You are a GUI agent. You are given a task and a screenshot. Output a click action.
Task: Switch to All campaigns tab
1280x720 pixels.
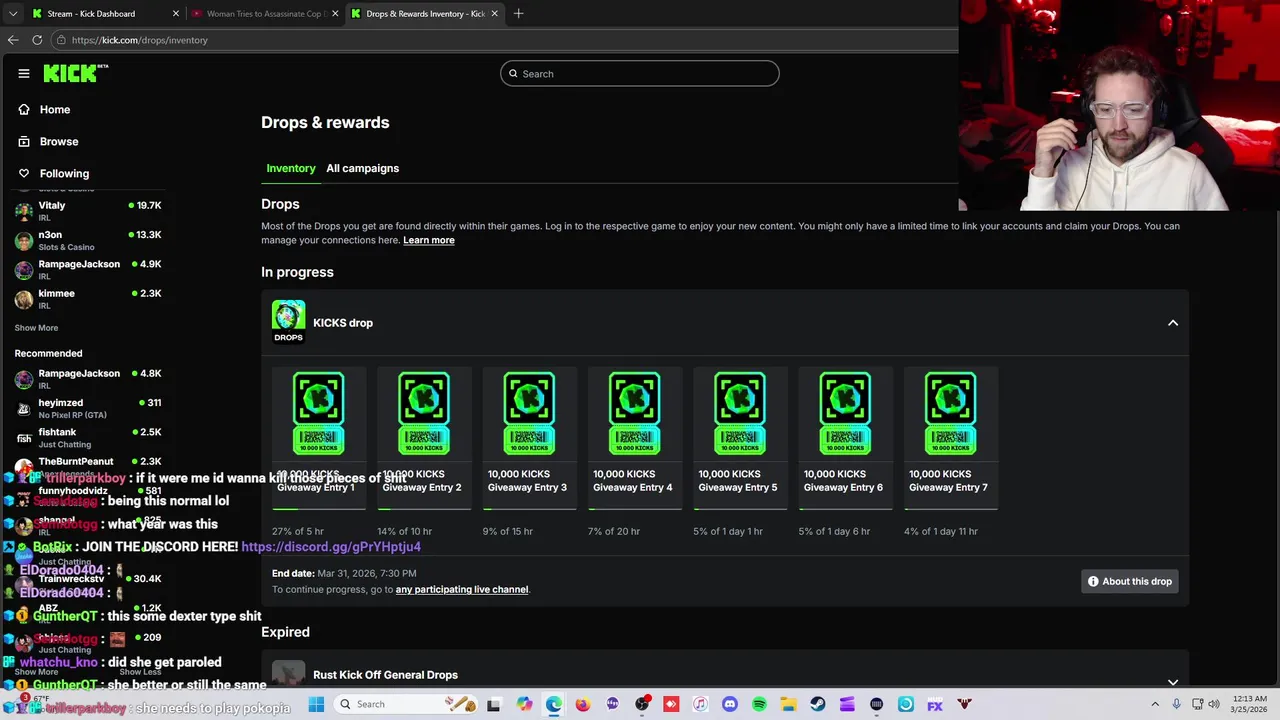point(362,168)
